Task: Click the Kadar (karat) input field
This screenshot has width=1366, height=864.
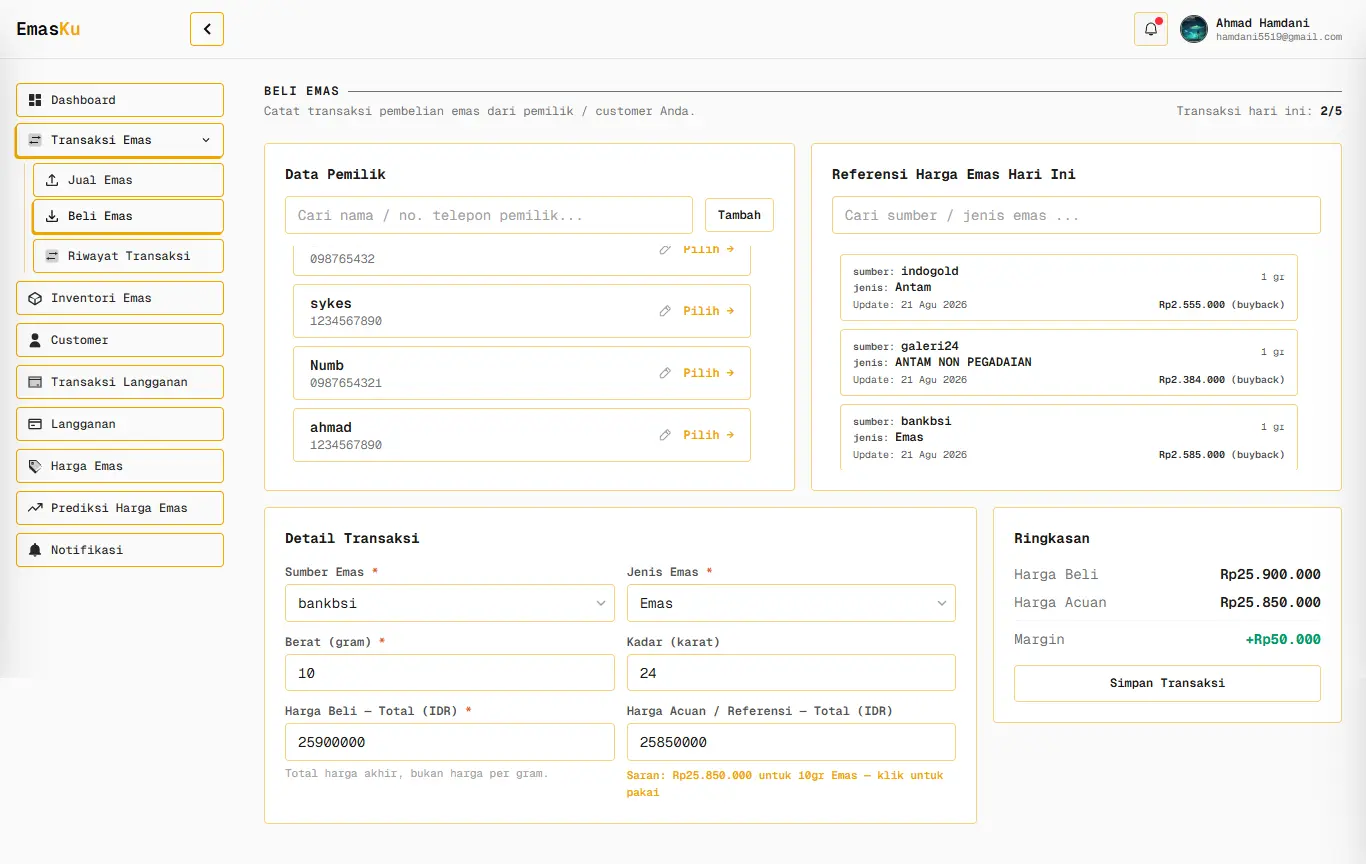Action: (x=791, y=673)
